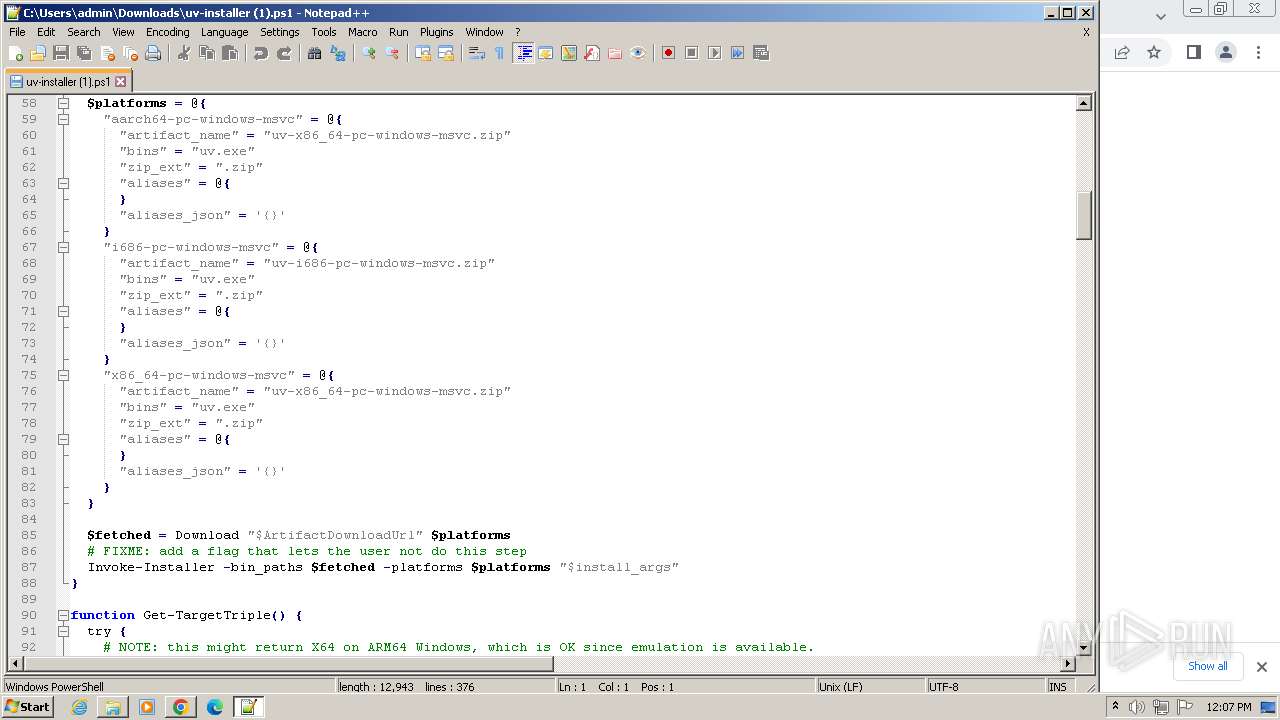
Task: Open the File menu
Action: click(17, 32)
